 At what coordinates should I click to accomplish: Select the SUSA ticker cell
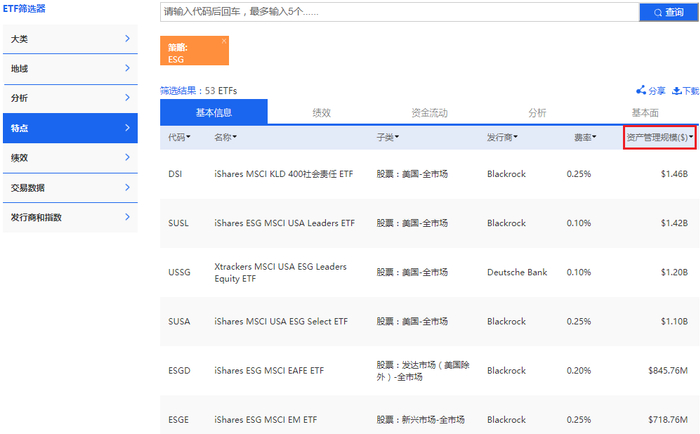179,321
